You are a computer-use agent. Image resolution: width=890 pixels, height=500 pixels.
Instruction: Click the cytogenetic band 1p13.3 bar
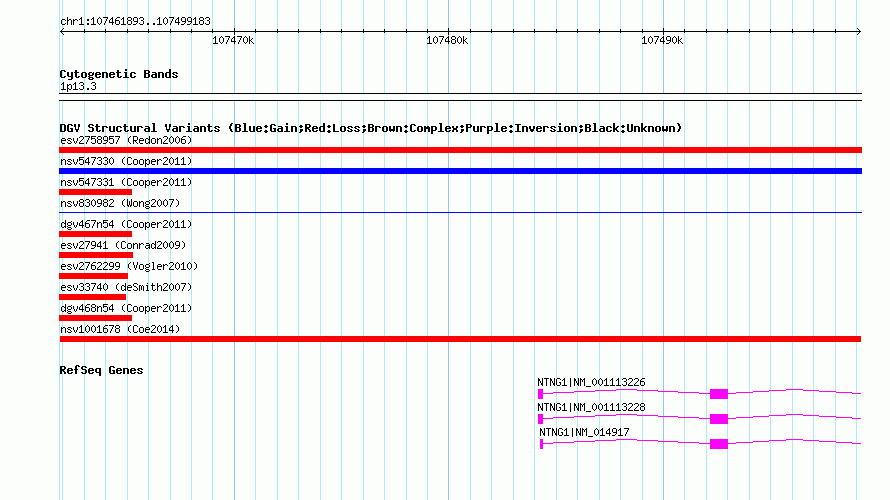tap(460, 97)
